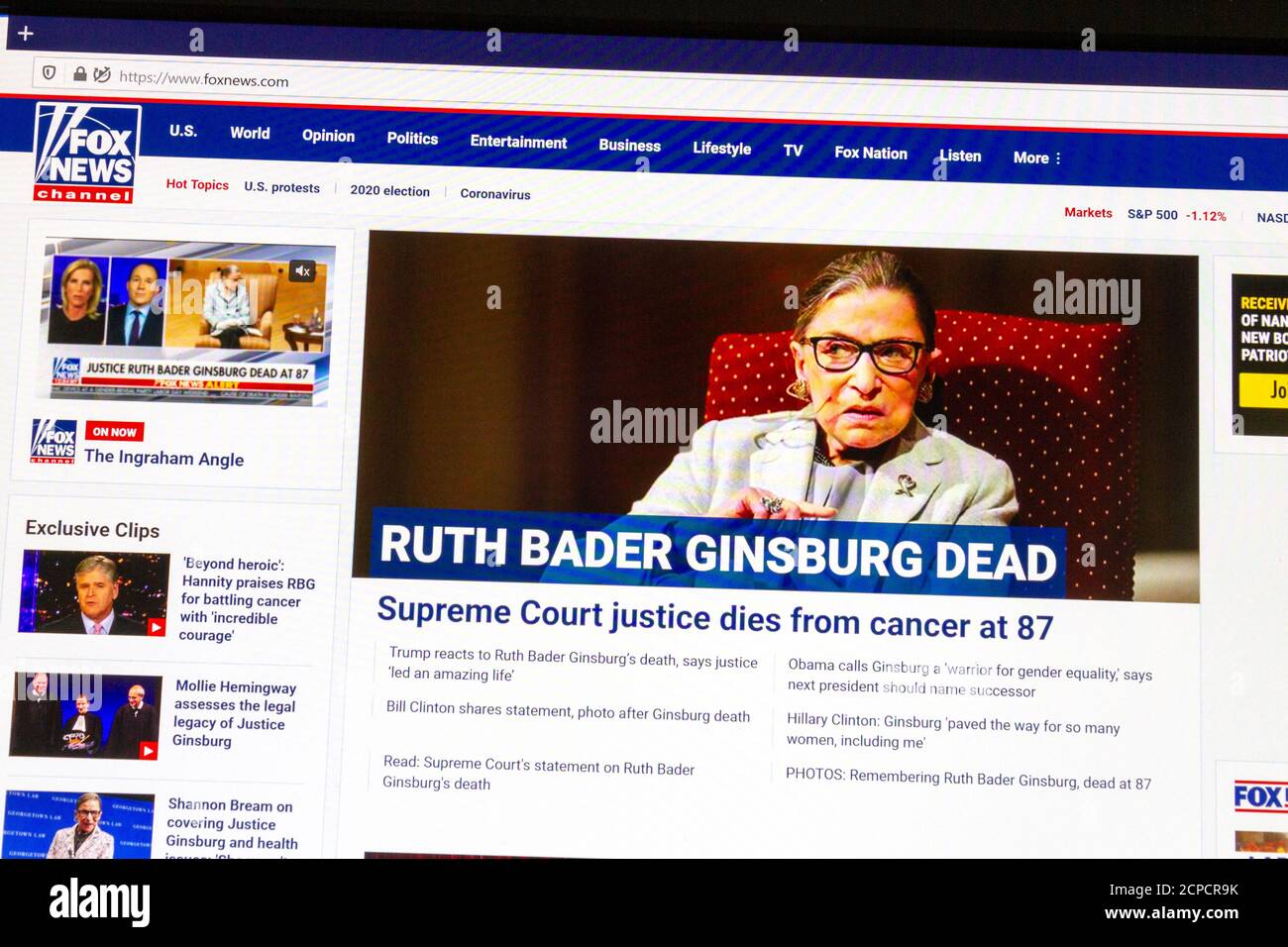Open the Lifestyle section
This screenshot has width=1288, height=947.
[x=721, y=149]
